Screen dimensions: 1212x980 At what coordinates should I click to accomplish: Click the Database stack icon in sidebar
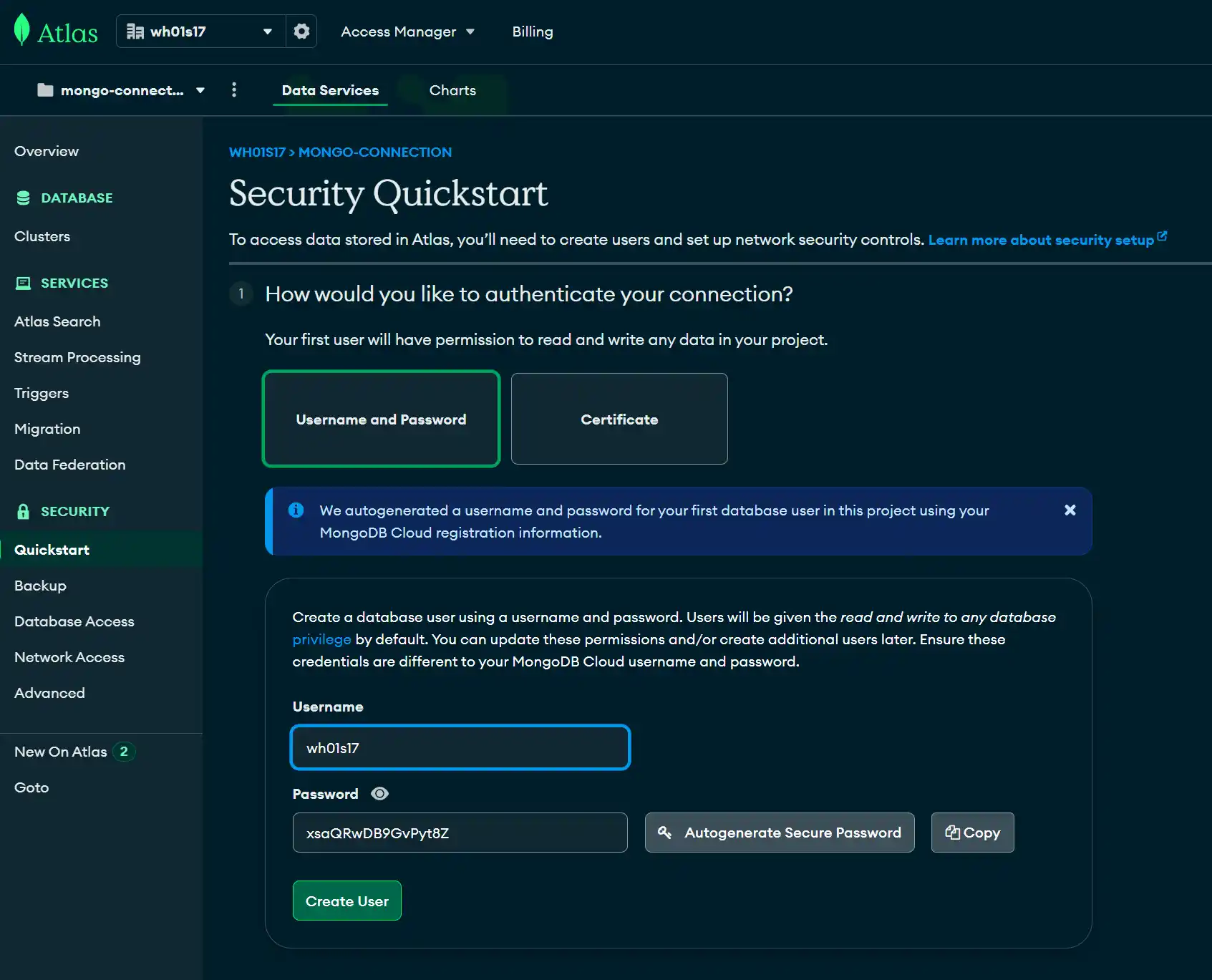[23, 198]
